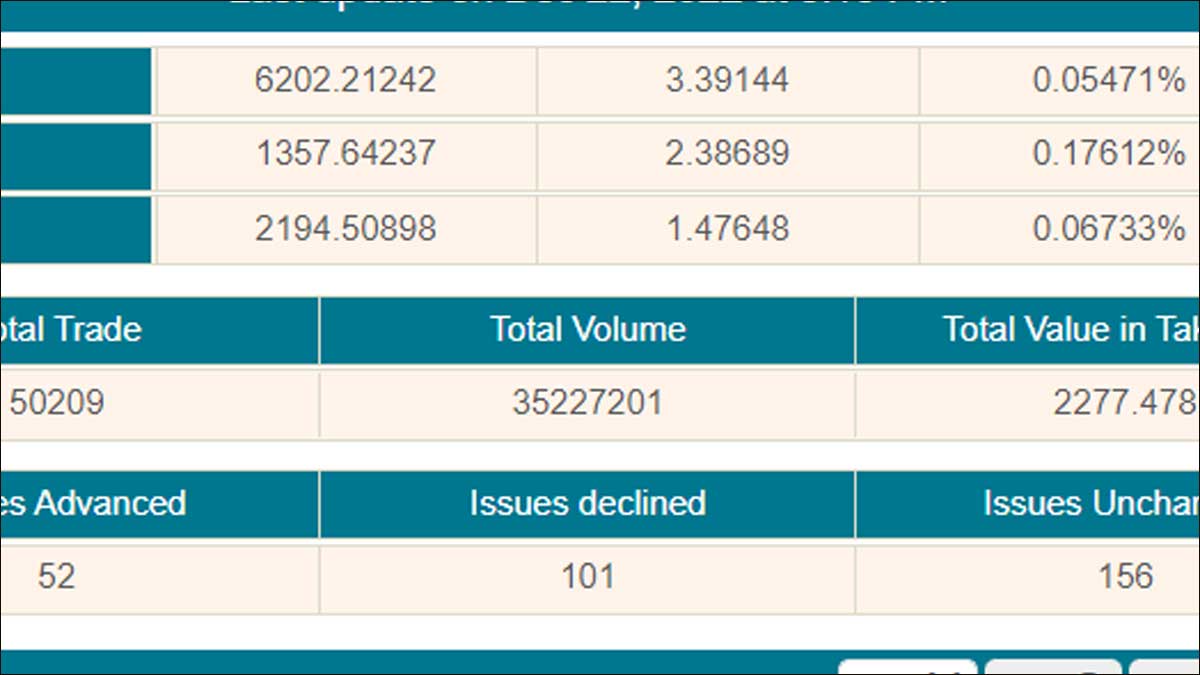The width and height of the screenshot is (1200, 675).
Task: Click the Issues Unchanged header
Action: (x=1090, y=503)
